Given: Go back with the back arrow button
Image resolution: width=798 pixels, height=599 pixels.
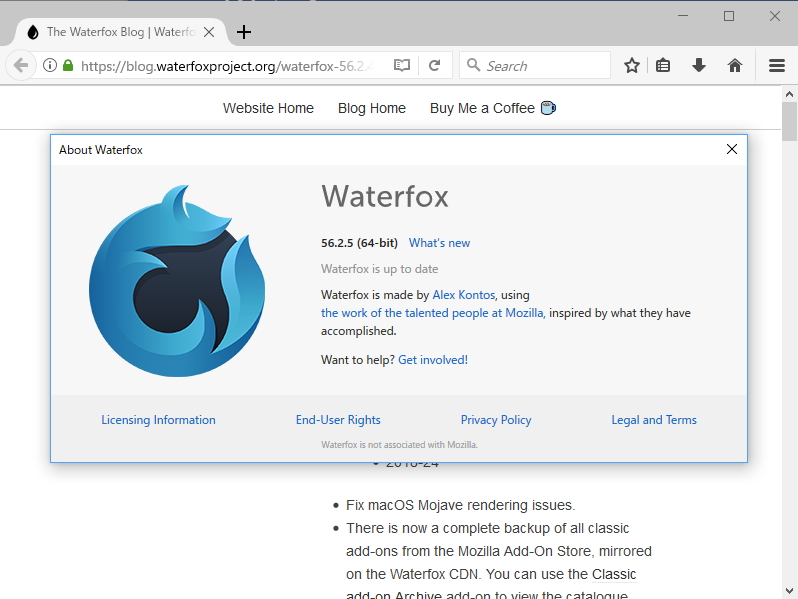Looking at the screenshot, I should [21, 65].
